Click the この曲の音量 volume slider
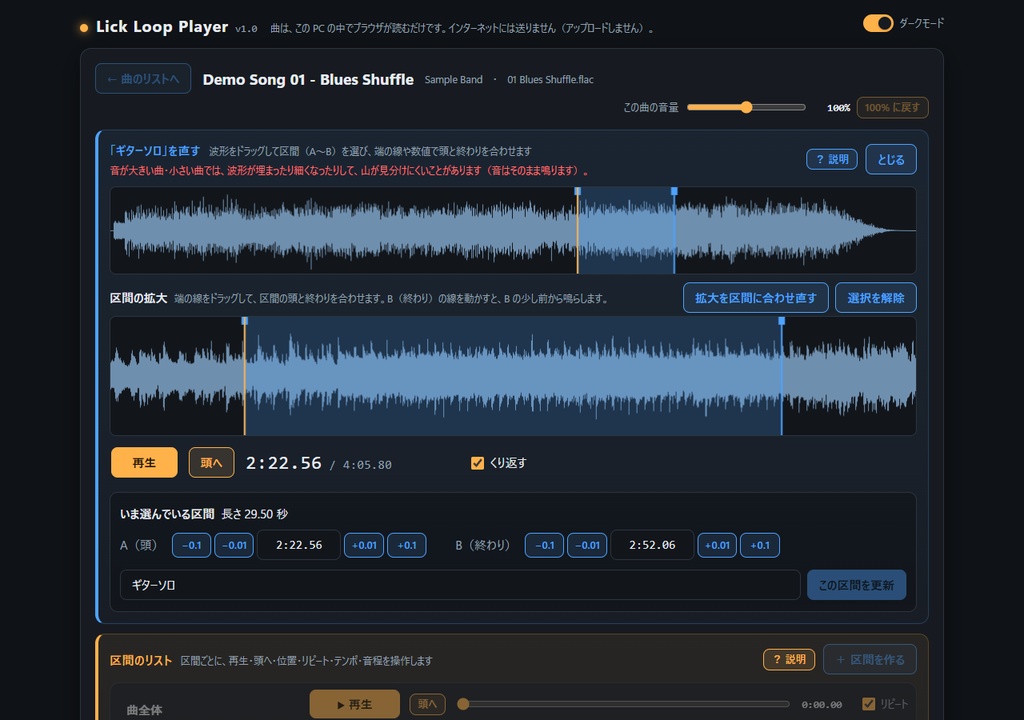1024x720 pixels. [x=746, y=108]
